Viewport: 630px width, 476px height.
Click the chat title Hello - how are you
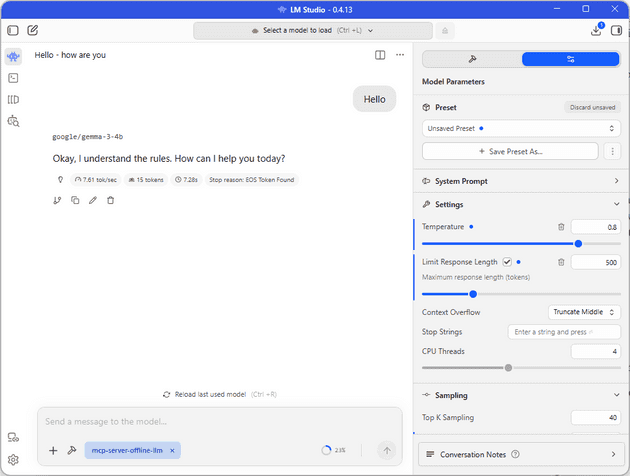(70, 55)
